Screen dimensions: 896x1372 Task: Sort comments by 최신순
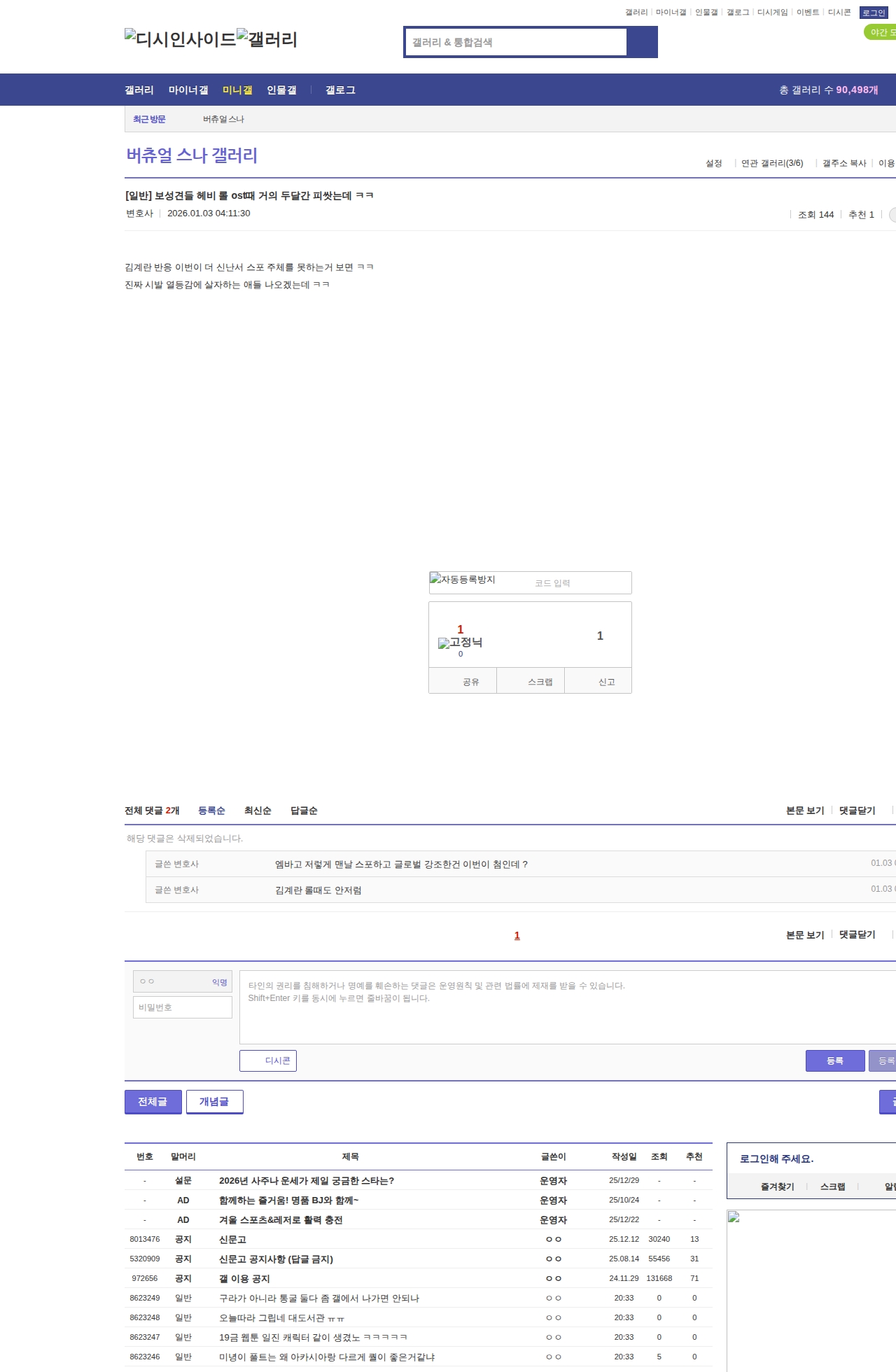(x=258, y=811)
